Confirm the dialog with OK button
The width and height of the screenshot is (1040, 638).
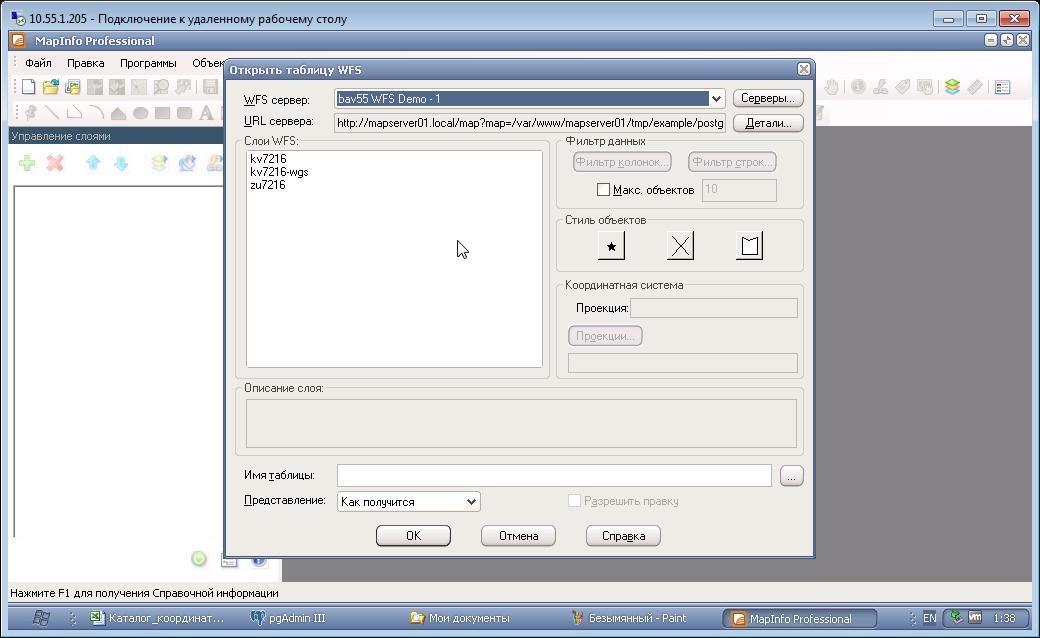click(413, 536)
